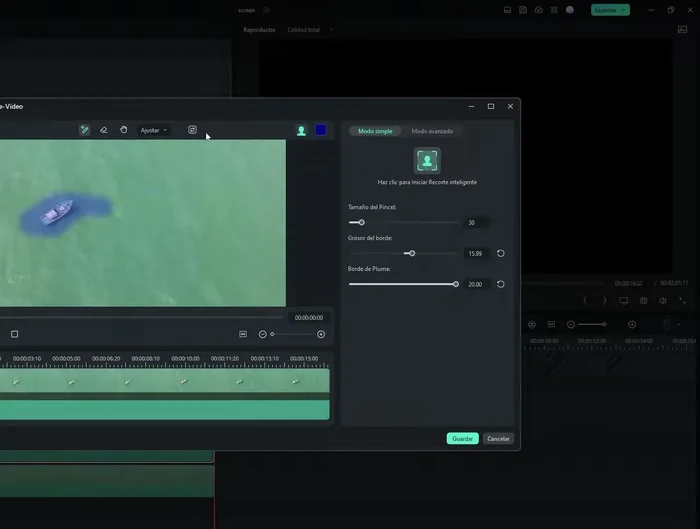Viewport: 700px width, 529px height.
Task: Select the smart brush tool
Action: coord(85,130)
